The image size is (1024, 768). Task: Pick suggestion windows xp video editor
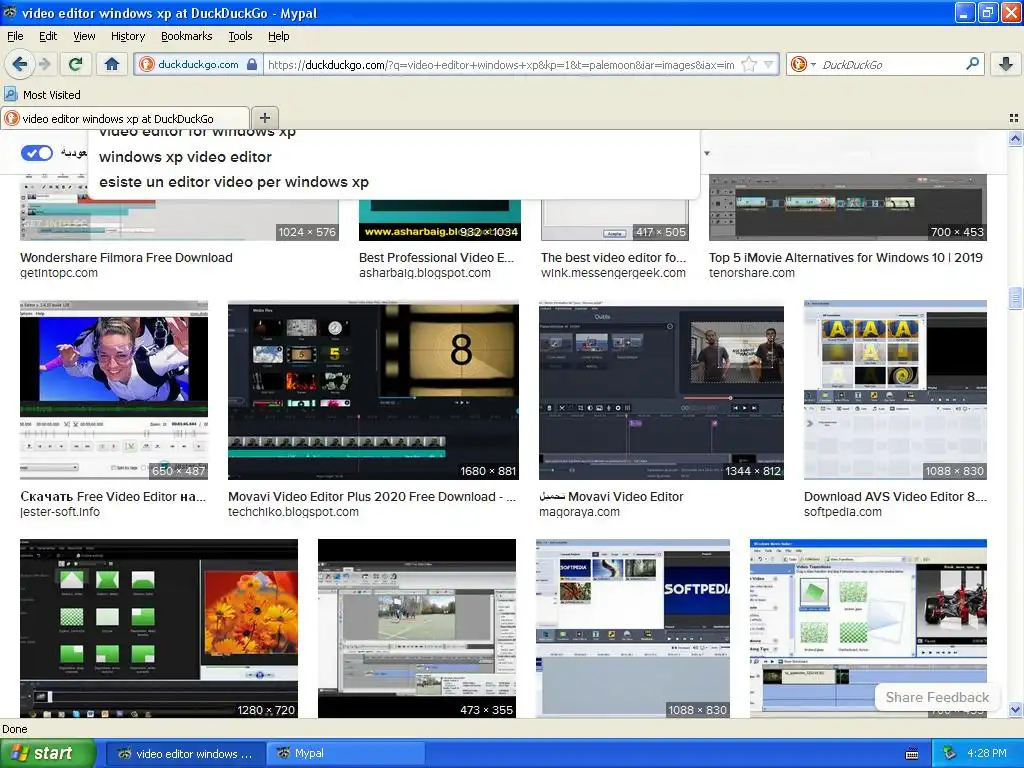[x=185, y=157]
